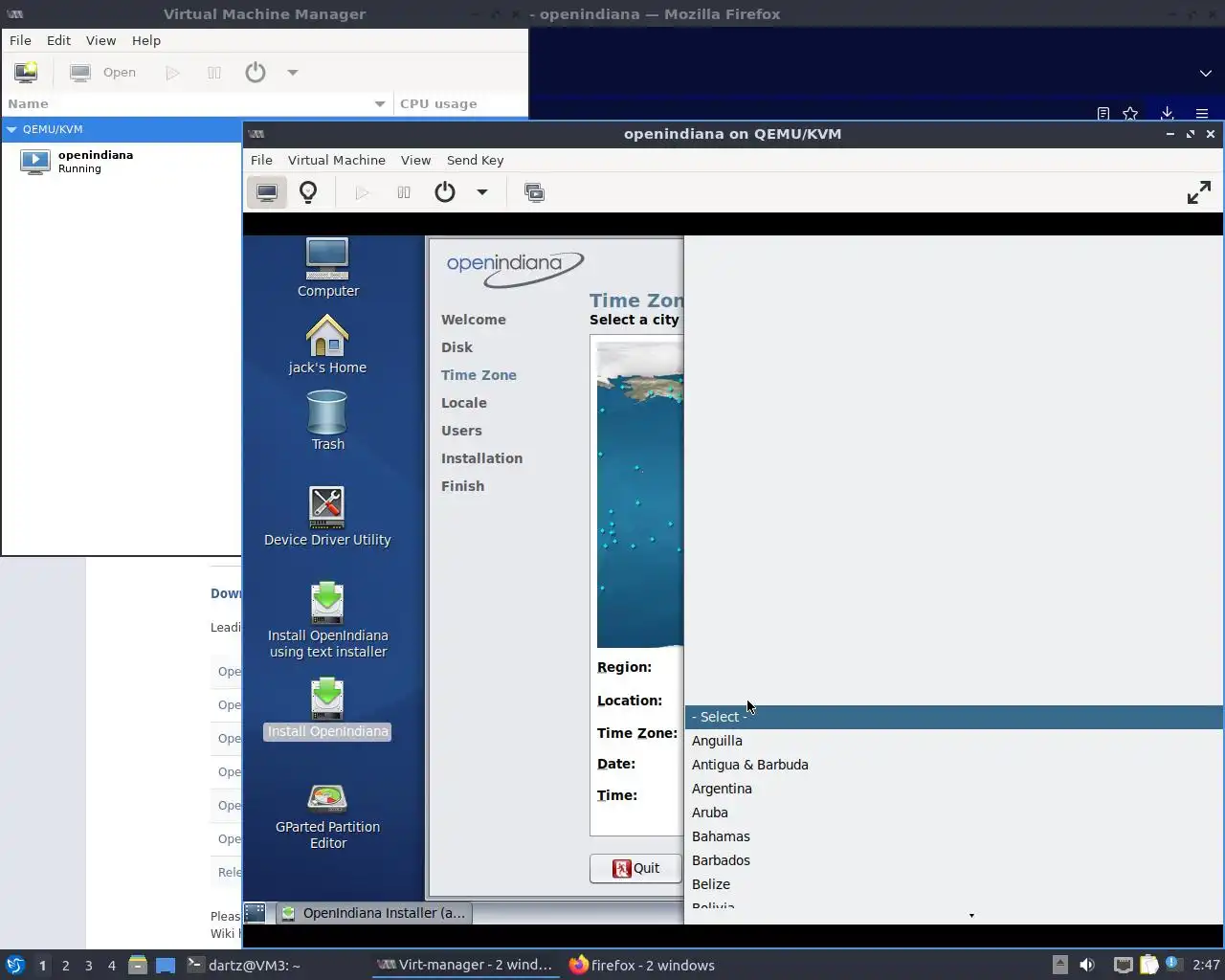Click the pause icon in the VM window
Screen dimensions: 1225x980
tap(404, 192)
